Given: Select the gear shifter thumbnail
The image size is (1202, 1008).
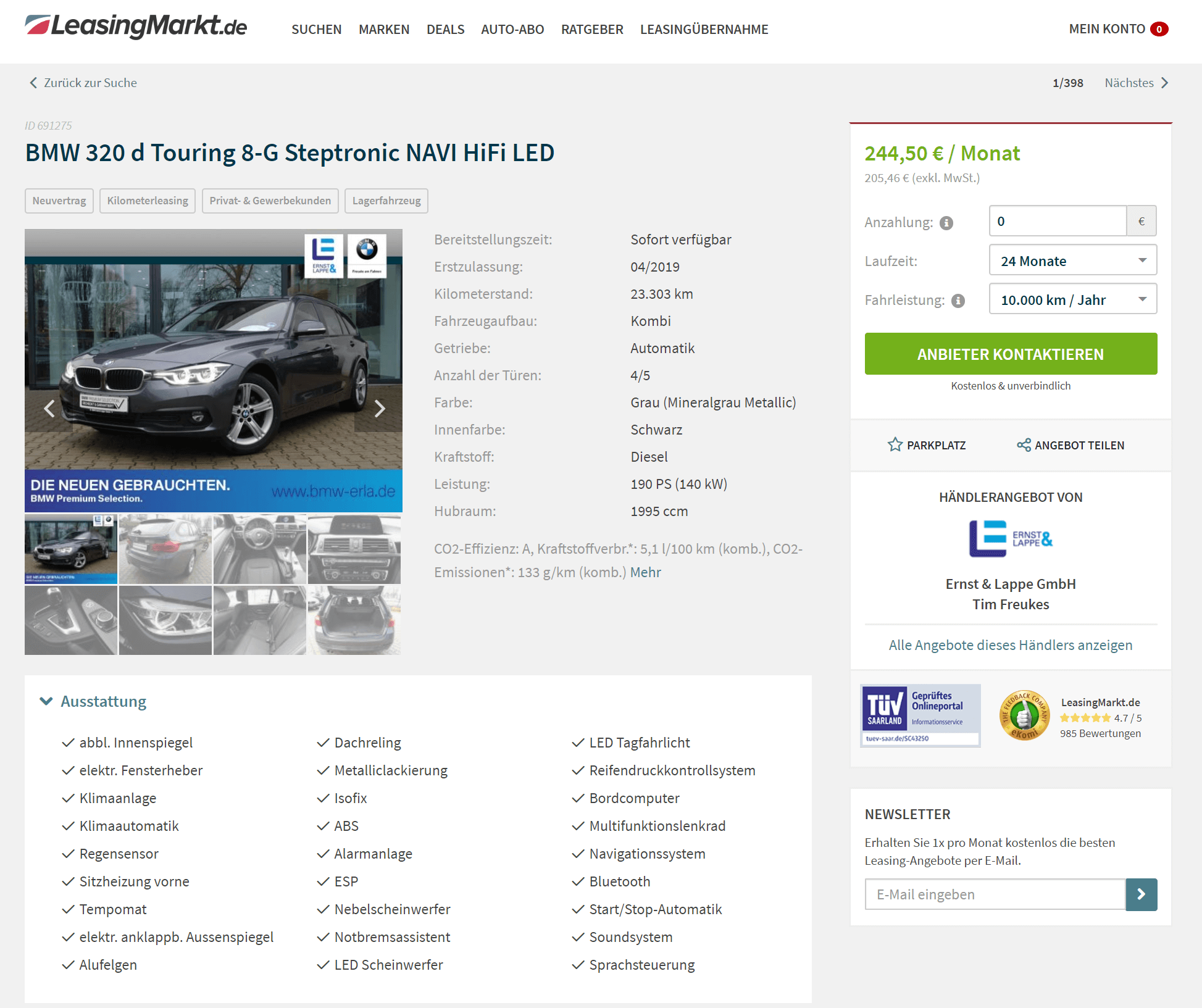Looking at the screenshot, I should coord(71,620).
